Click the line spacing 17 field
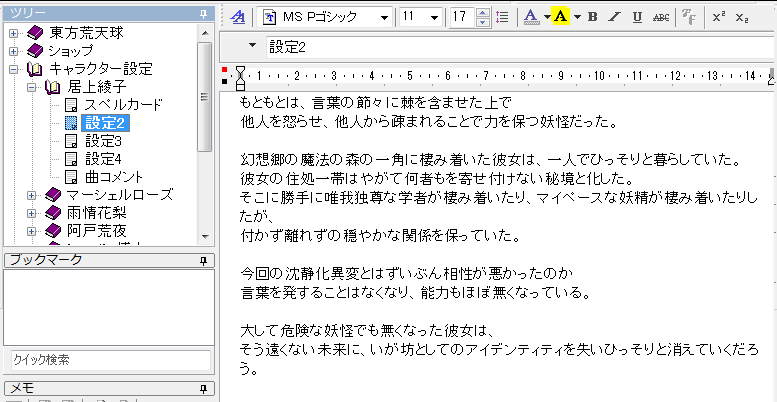The height and width of the screenshot is (402, 777). coord(461,17)
